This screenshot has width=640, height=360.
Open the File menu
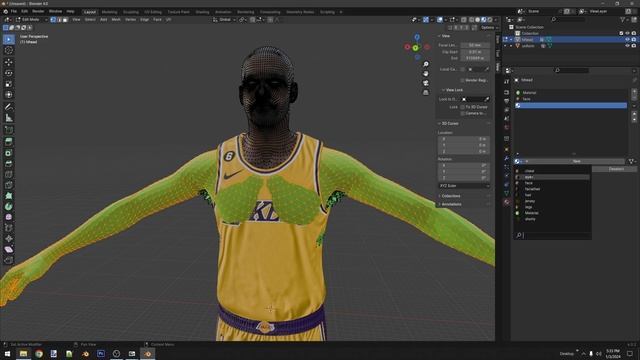click(x=14, y=11)
